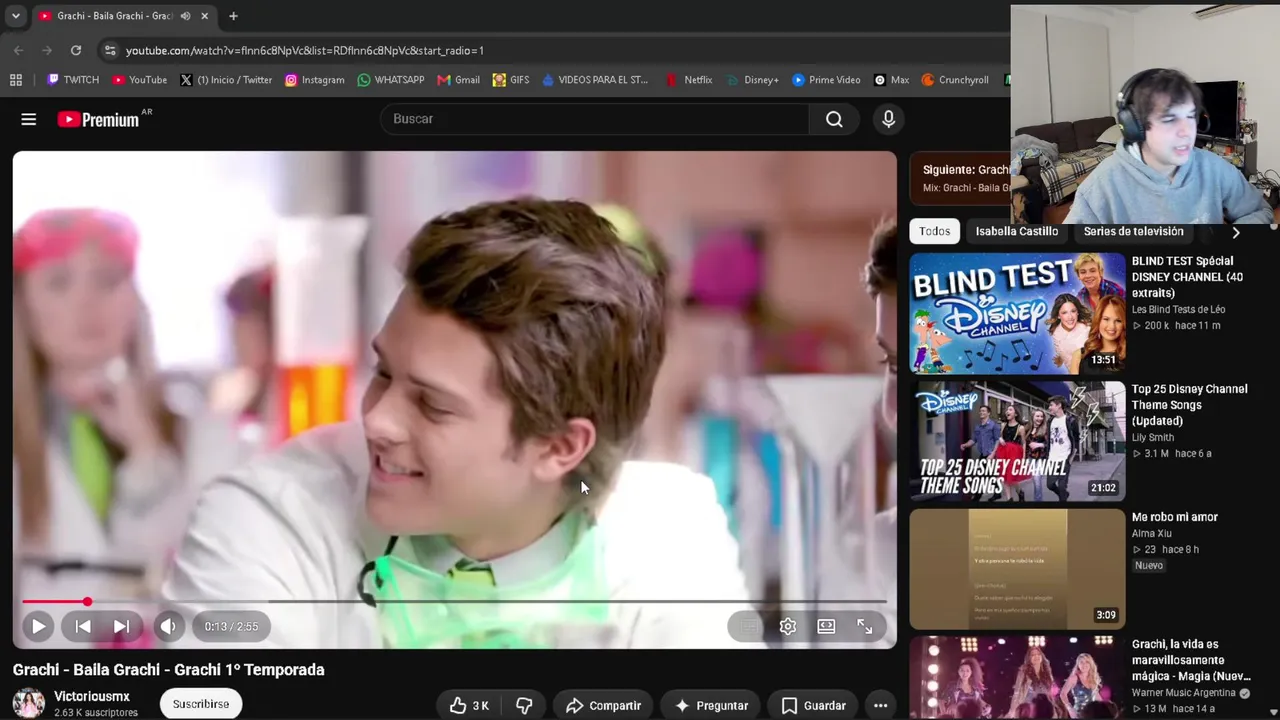Viewport: 1280px width, 720px height.
Task: Select the Series de televisión chip
Action: pyautogui.click(x=1133, y=231)
